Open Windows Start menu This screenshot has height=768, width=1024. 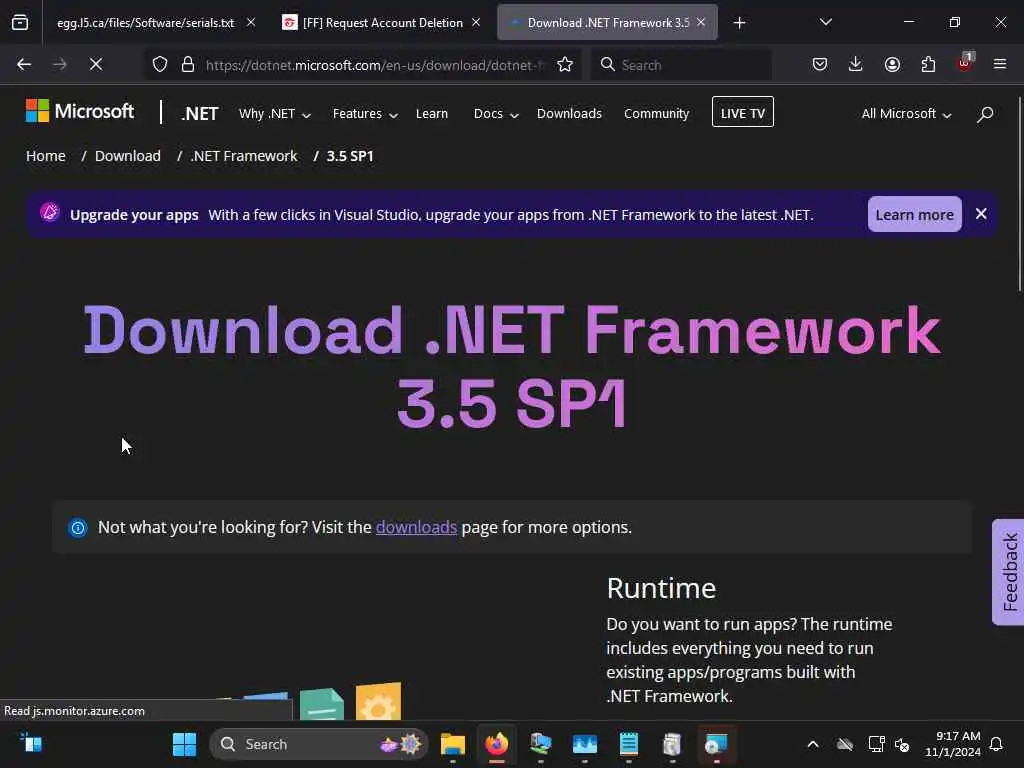(x=185, y=744)
